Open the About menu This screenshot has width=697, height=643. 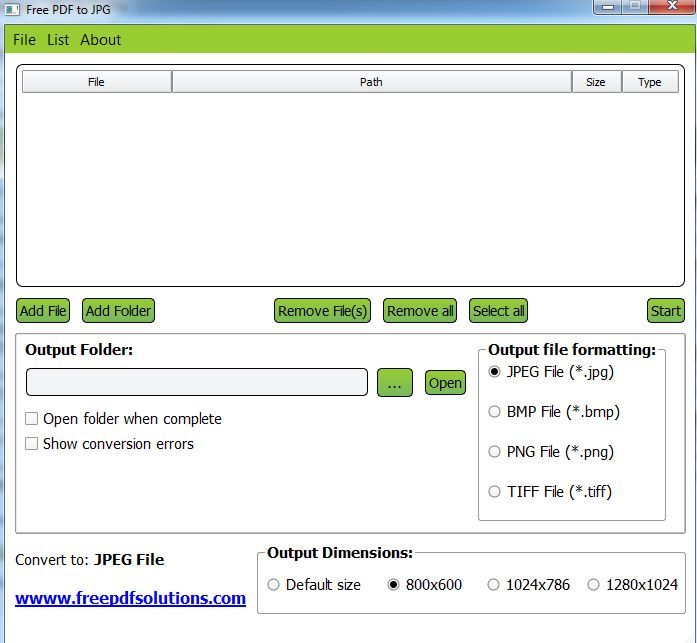(100, 40)
